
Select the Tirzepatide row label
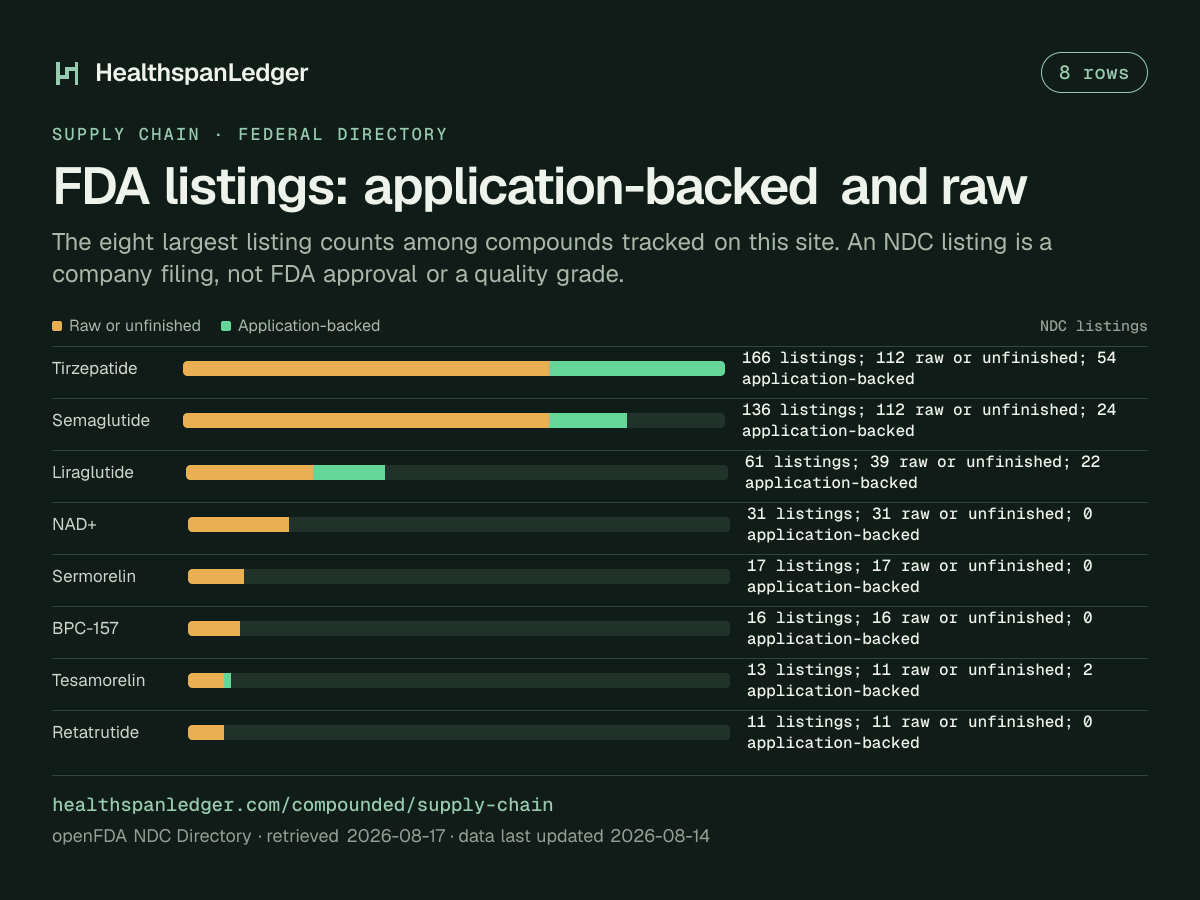pos(95,368)
